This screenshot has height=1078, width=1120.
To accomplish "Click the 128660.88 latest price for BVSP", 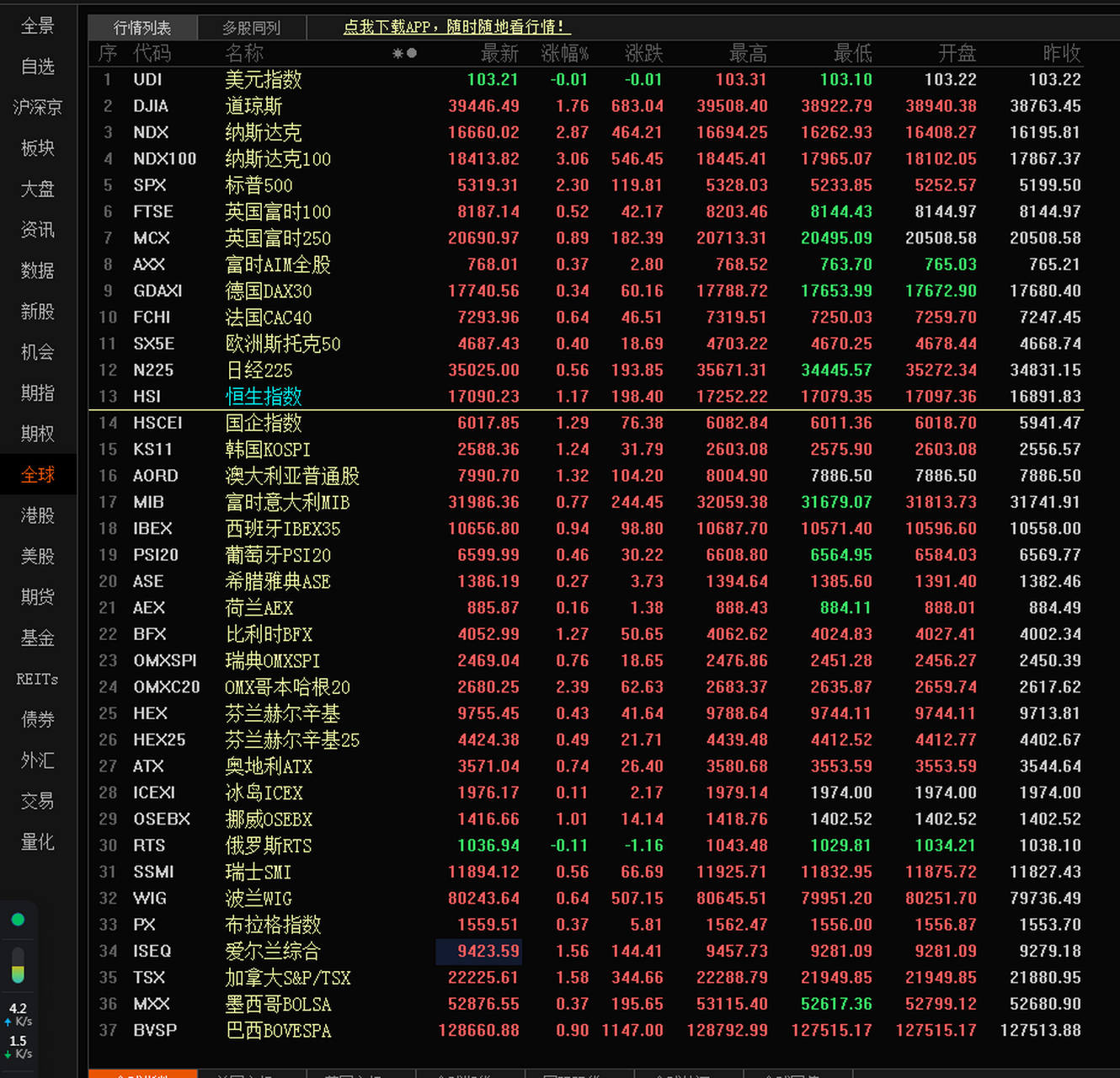I will coord(478,1030).
